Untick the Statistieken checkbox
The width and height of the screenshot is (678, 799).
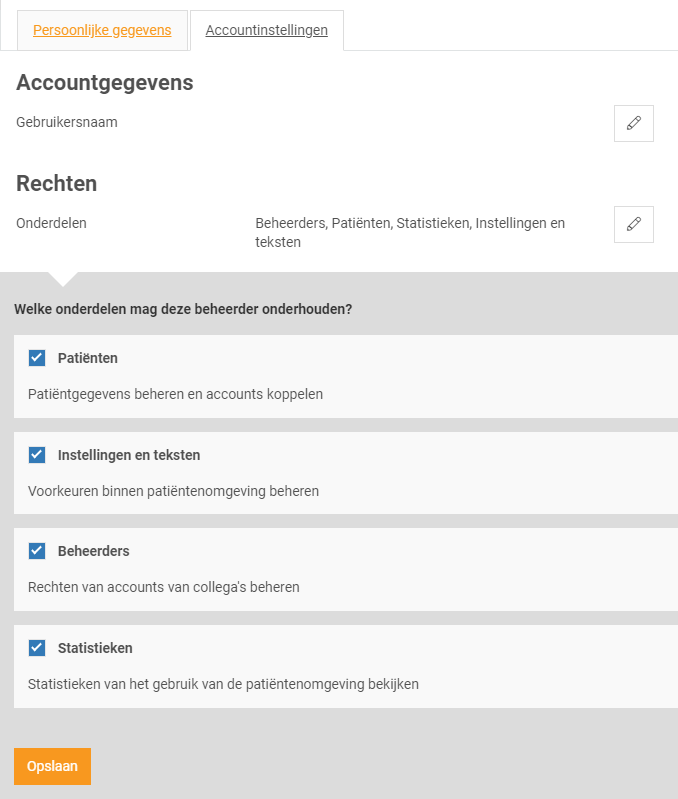(x=37, y=648)
